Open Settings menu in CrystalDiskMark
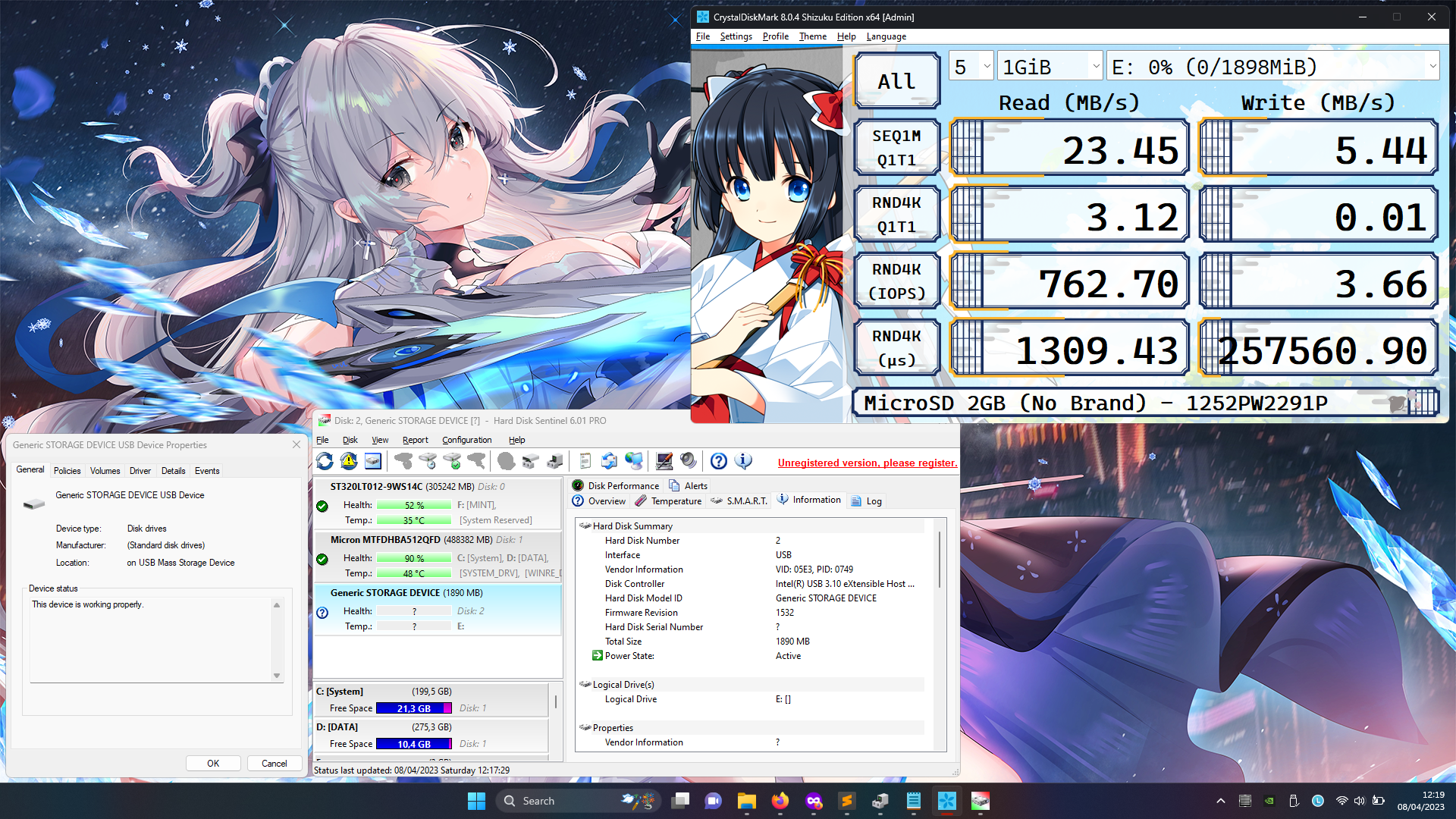The image size is (1456, 819). (x=736, y=36)
